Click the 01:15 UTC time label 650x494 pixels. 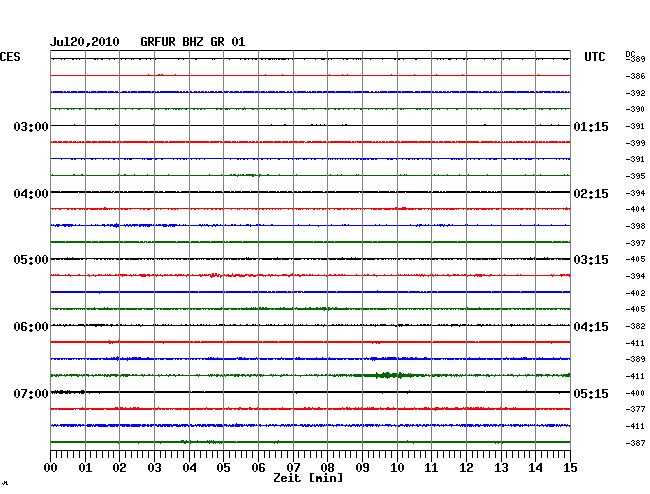click(591, 126)
